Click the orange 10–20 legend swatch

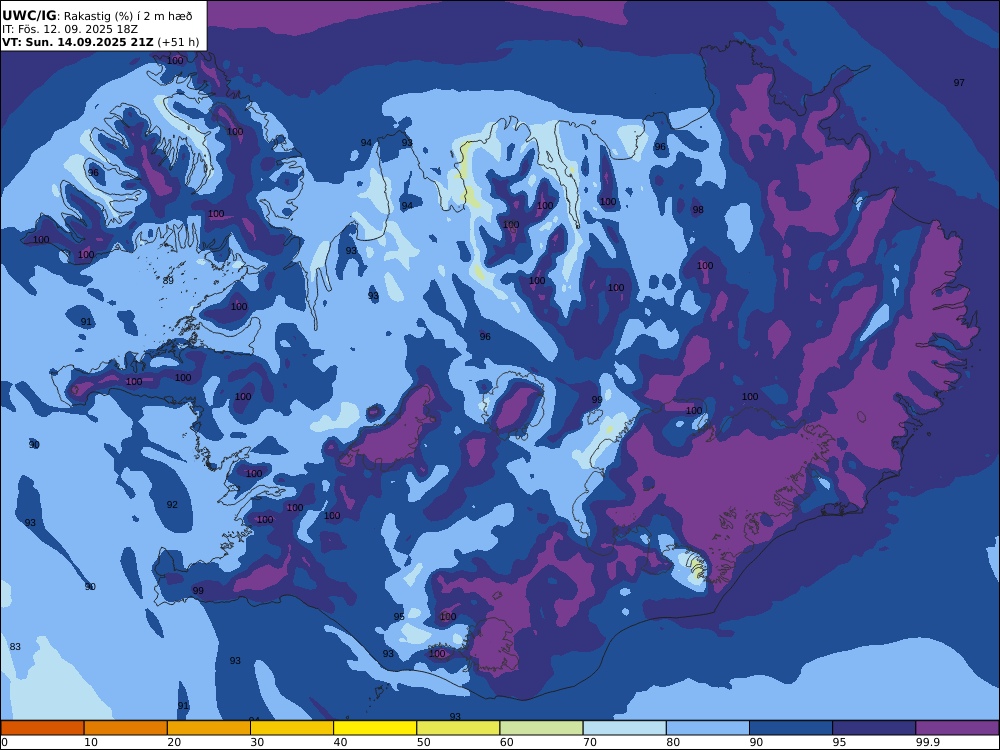point(126,728)
